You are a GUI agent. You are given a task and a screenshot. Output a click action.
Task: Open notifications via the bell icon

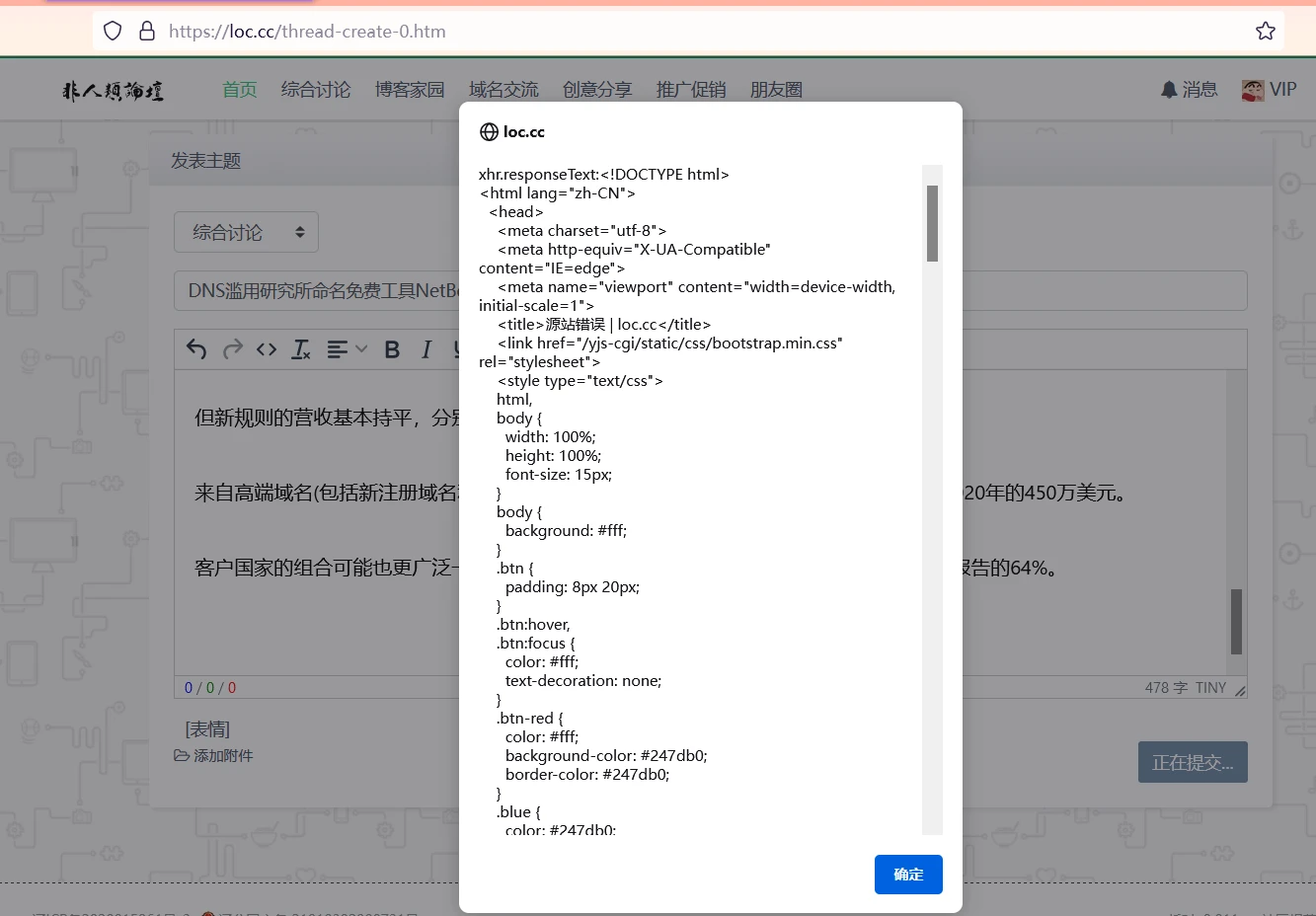coord(1169,90)
